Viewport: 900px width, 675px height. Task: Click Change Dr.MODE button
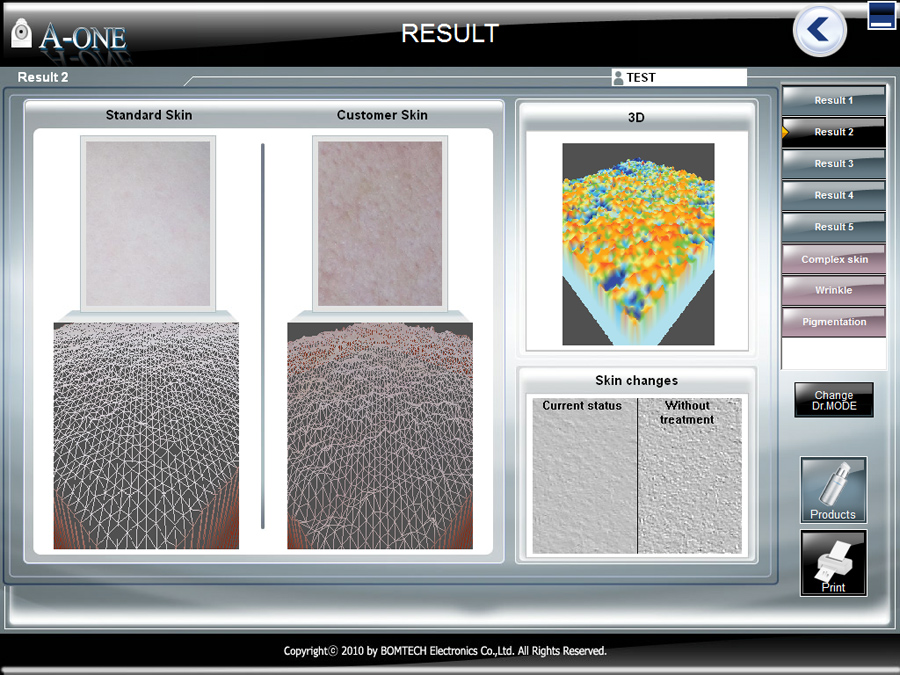(x=834, y=400)
